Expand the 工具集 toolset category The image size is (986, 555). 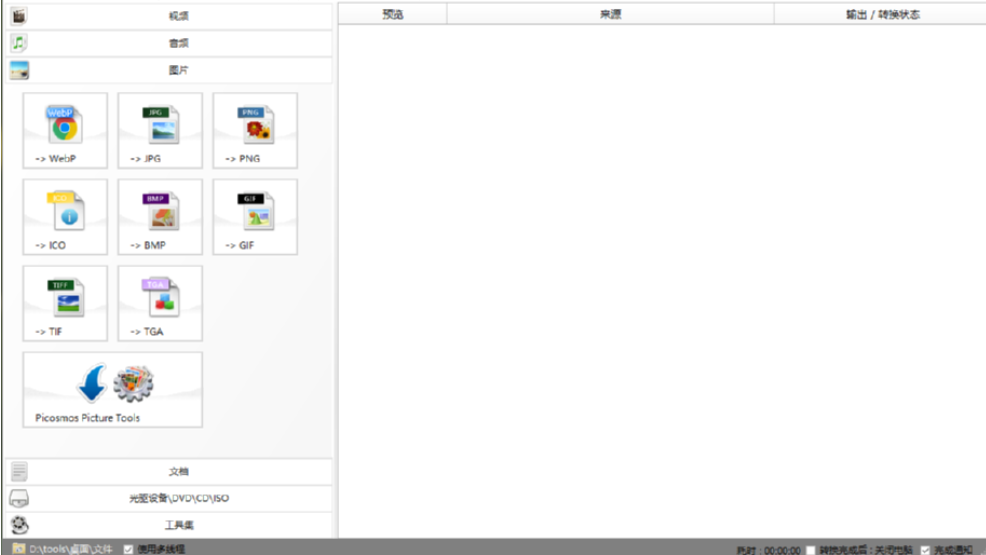click(x=169, y=525)
